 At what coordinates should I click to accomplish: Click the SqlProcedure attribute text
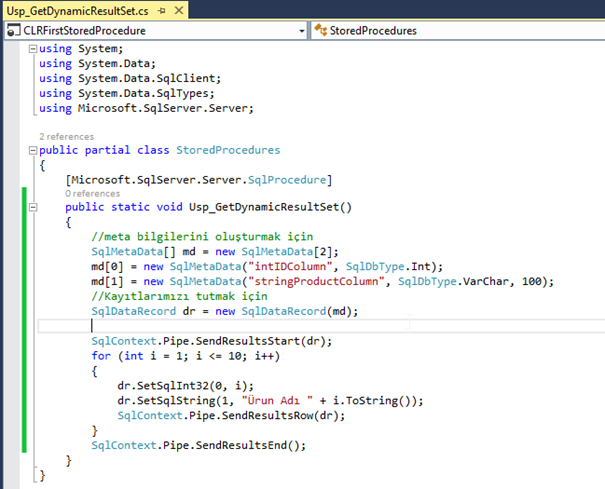coord(287,180)
